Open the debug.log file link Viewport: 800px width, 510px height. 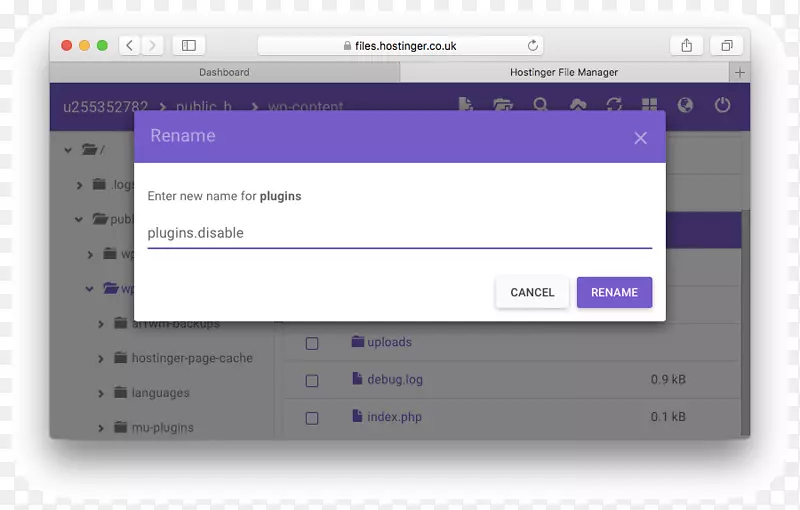click(395, 379)
